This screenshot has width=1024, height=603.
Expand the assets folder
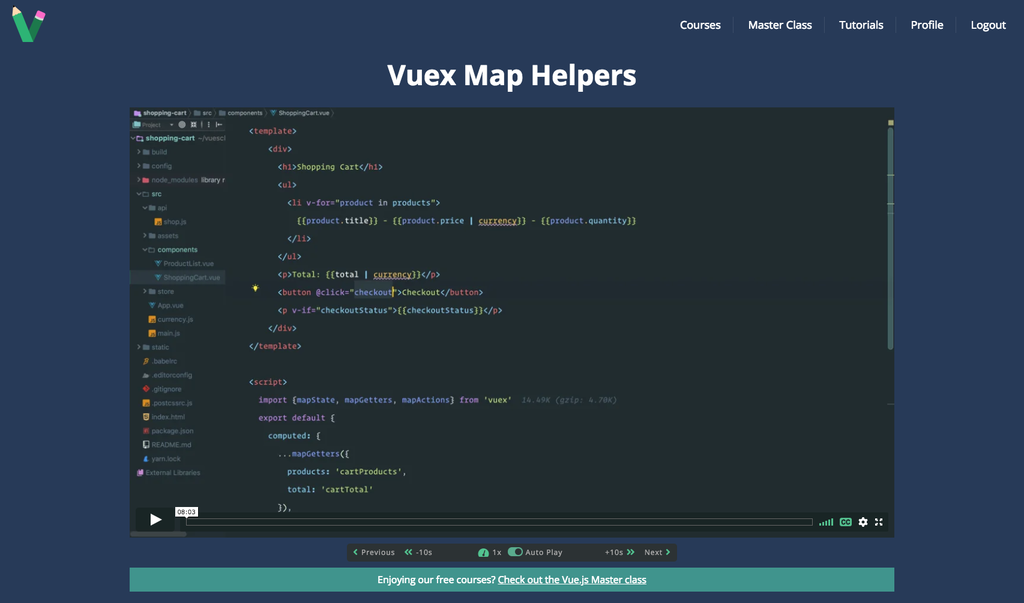144,236
